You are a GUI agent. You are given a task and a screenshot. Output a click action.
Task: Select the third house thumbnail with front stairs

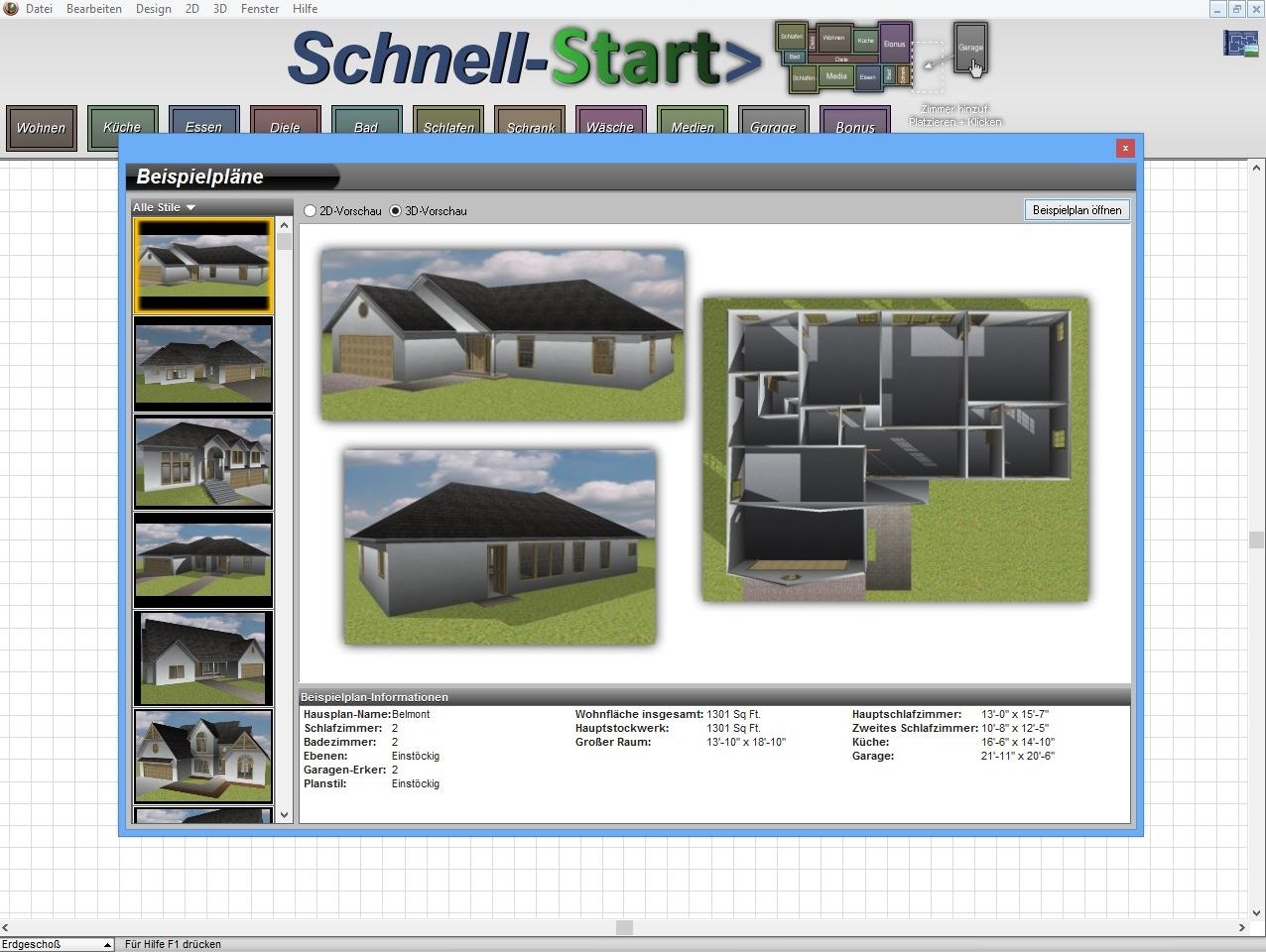coord(203,462)
